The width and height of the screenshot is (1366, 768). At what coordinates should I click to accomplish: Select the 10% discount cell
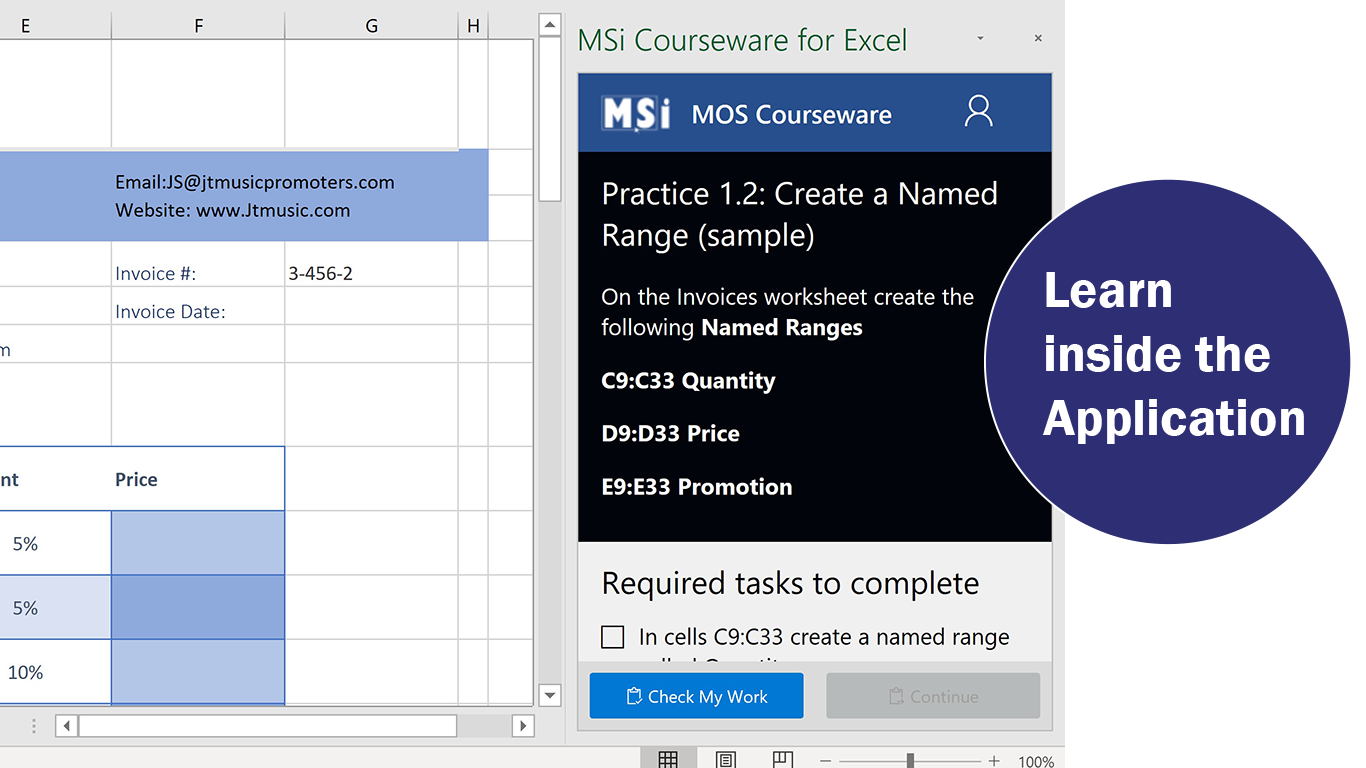tap(55, 671)
